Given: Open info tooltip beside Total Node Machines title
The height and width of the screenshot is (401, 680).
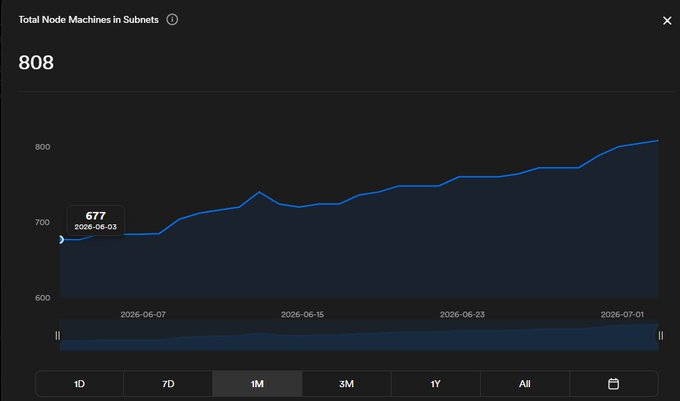Looking at the screenshot, I should [172, 20].
